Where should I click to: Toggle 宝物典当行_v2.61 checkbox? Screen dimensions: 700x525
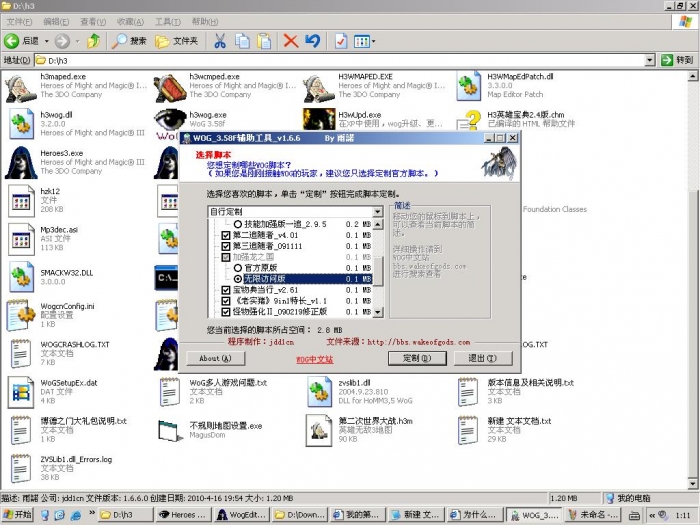tap(226, 290)
